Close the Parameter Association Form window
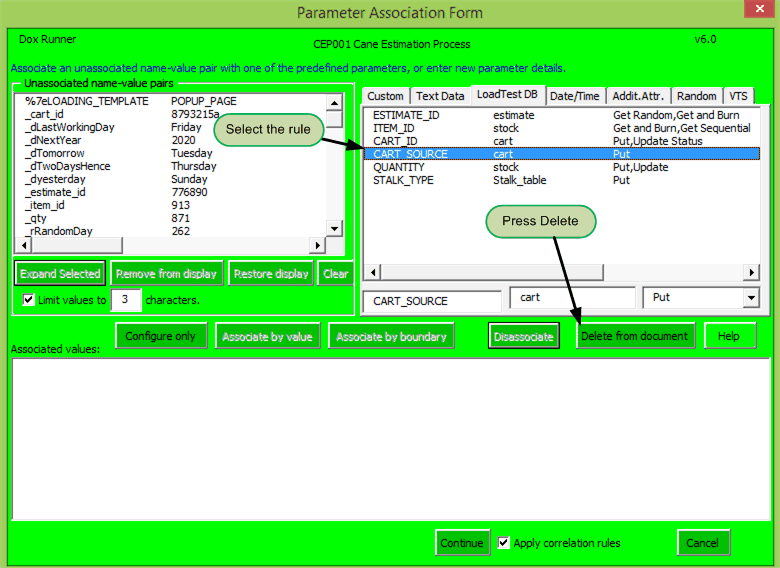Image resolution: width=780 pixels, height=568 pixels. click(x=759, y=8)
